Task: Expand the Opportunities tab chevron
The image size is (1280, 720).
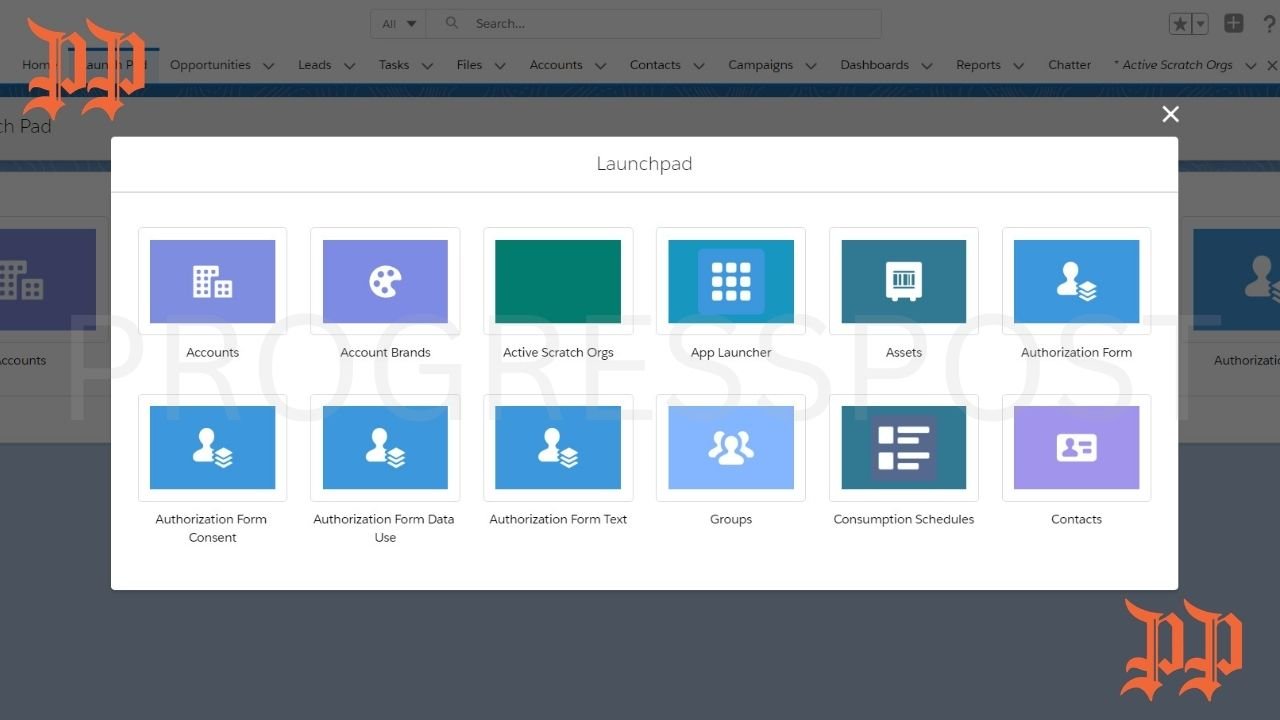Action: pyautogui.click(x=268, y=66)
